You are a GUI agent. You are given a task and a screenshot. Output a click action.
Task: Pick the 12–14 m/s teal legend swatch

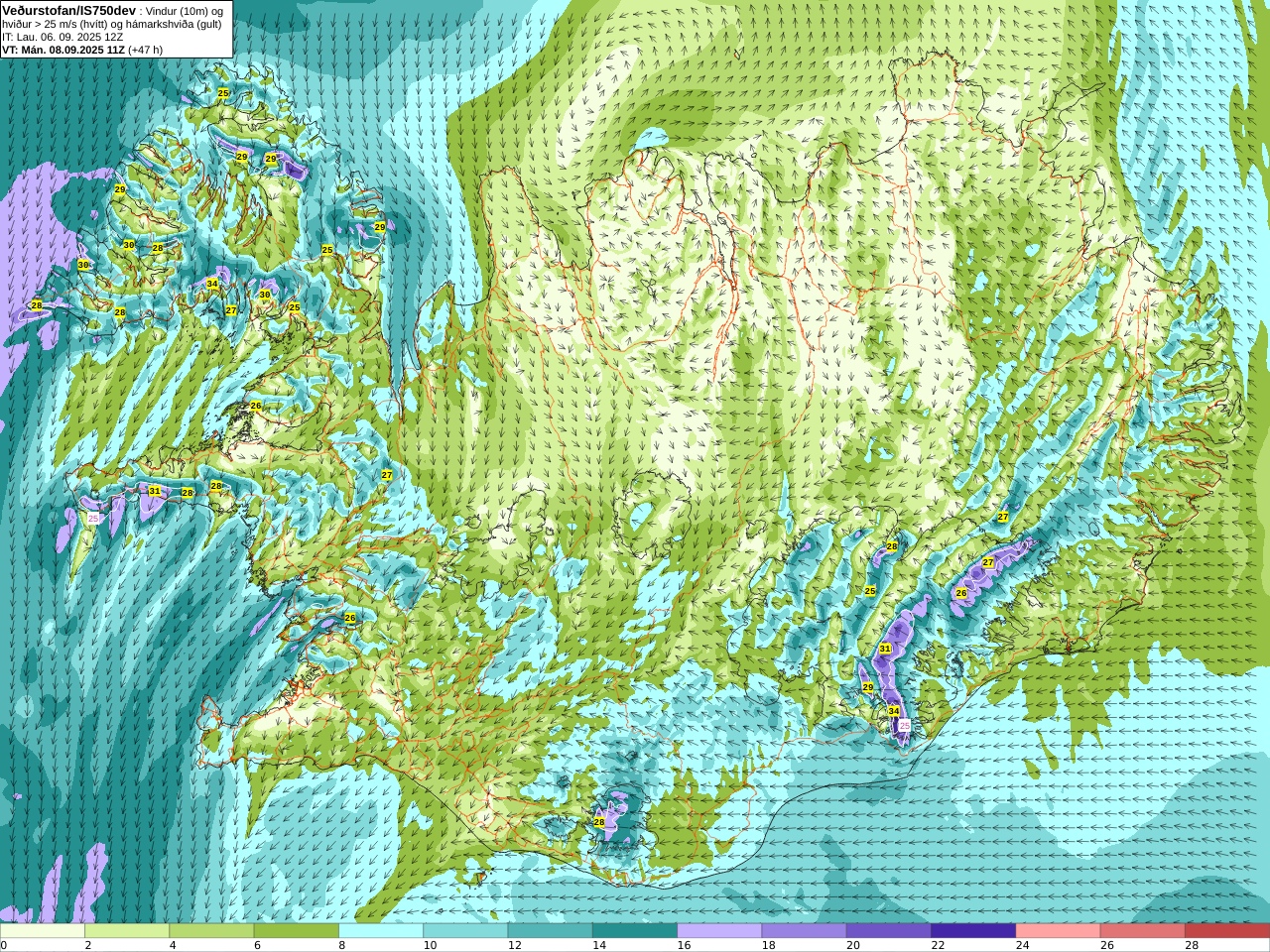click(x=550, y=931)
